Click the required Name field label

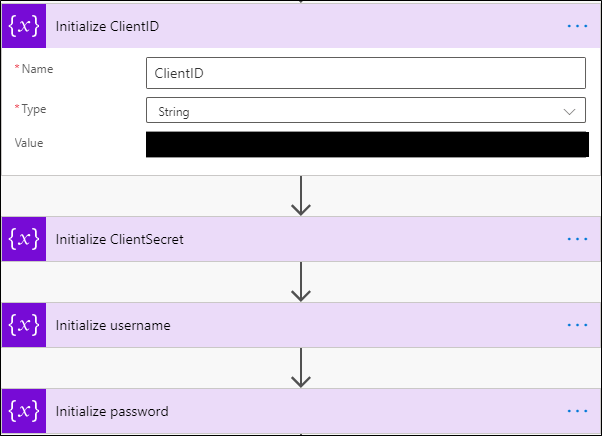36,70
